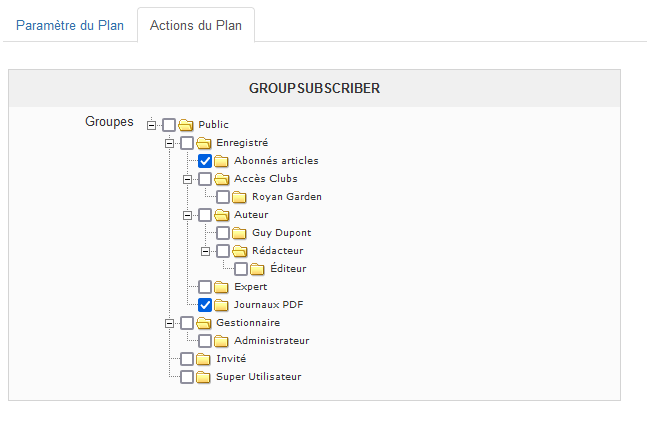Screen dimensions: 647x425
Task: Check the Expert group checkbox
Action: pos(205,287)
